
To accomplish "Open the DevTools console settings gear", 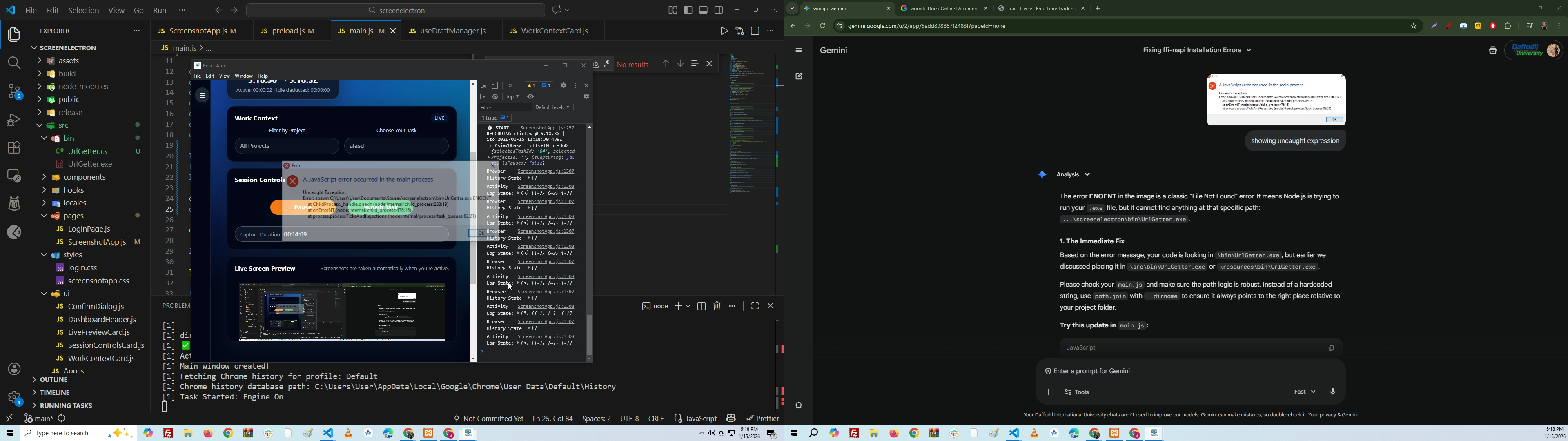I will tap(586, 97).
